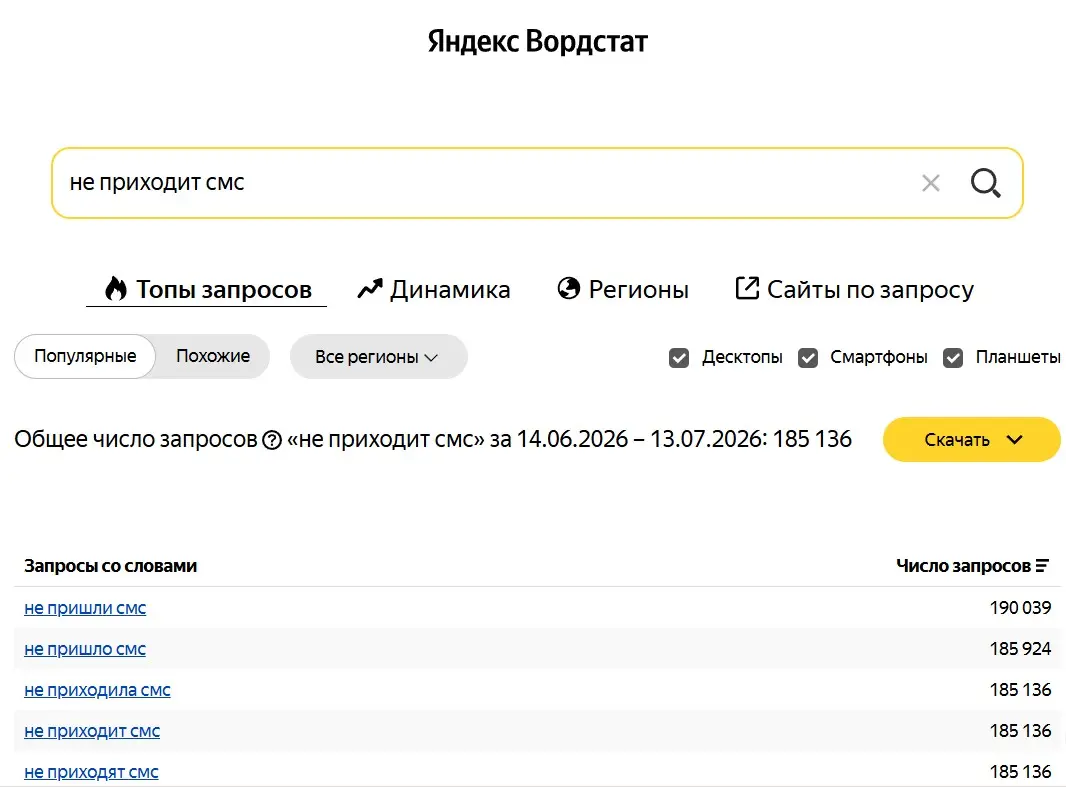Select the Популярные toggle option
The height and width of the screenshot is (787, 1066).
(x=85, y=356)
